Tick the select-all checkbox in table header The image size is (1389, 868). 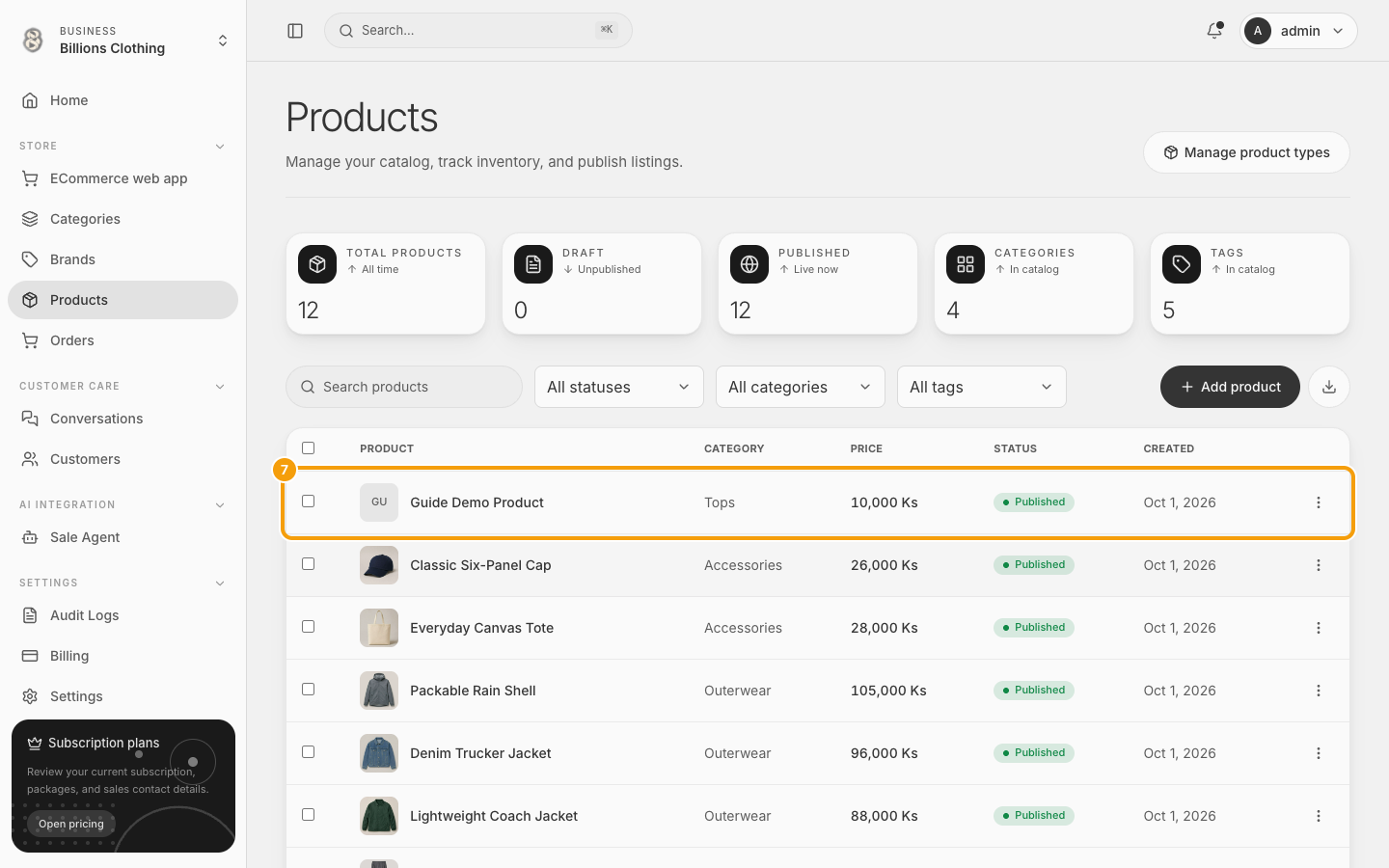point(309,448)
